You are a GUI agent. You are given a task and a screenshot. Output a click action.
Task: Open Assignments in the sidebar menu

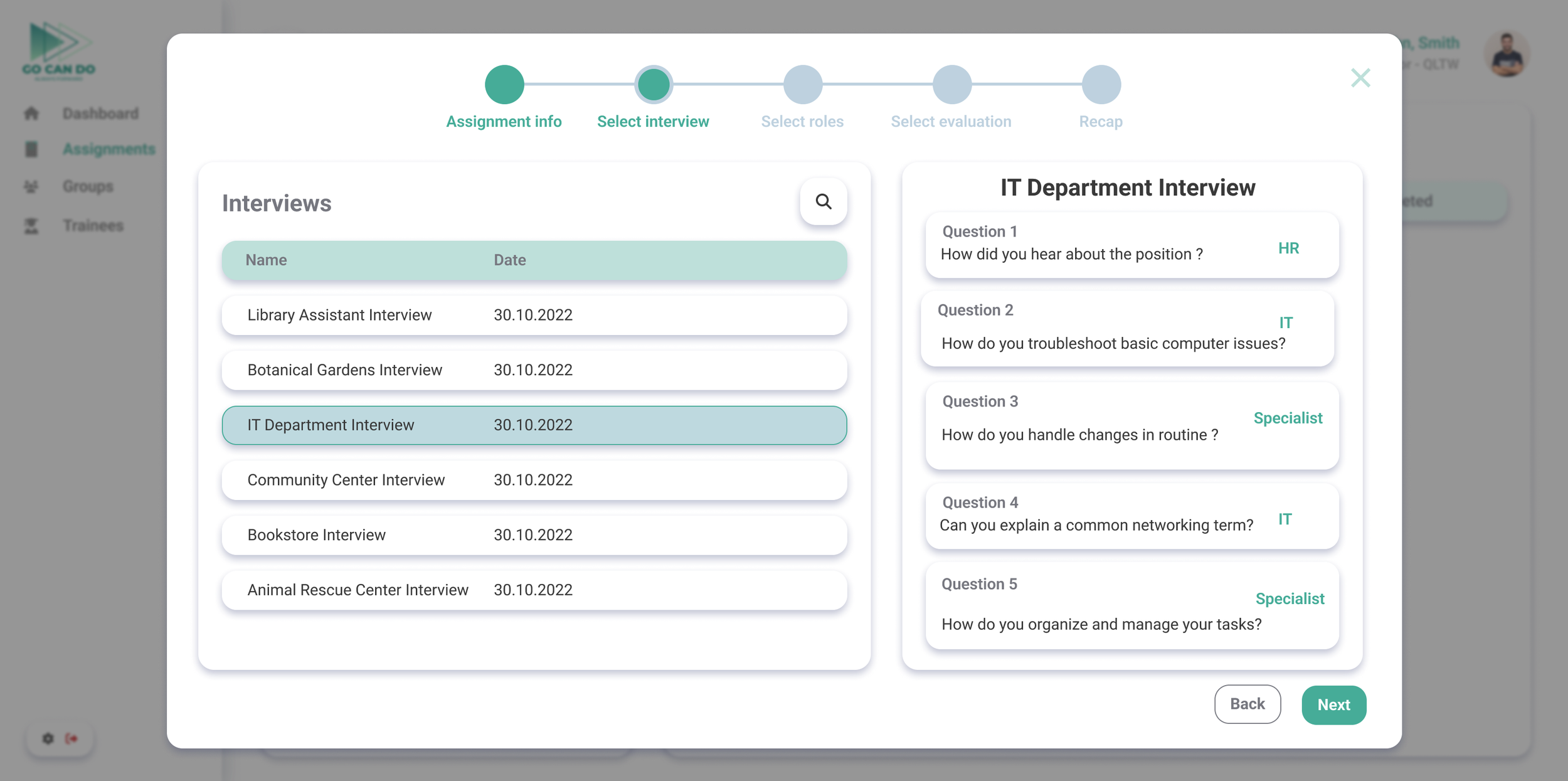[x=109, y=149]
